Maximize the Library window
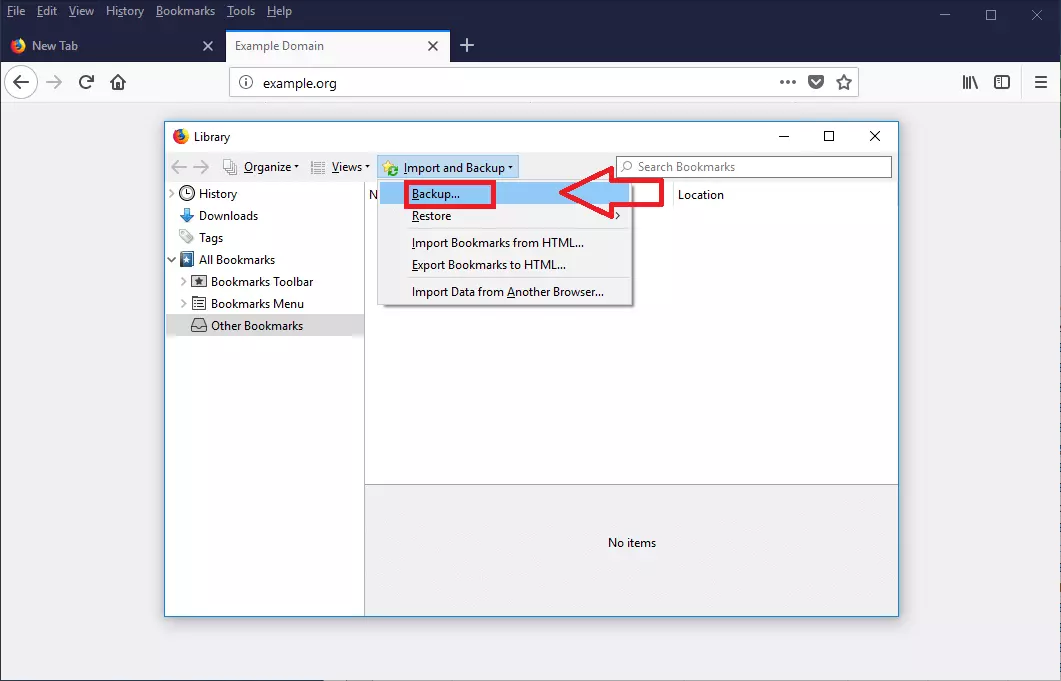Image resolution: width=1061 pixels, height=681 pixels. coord(829,137)
